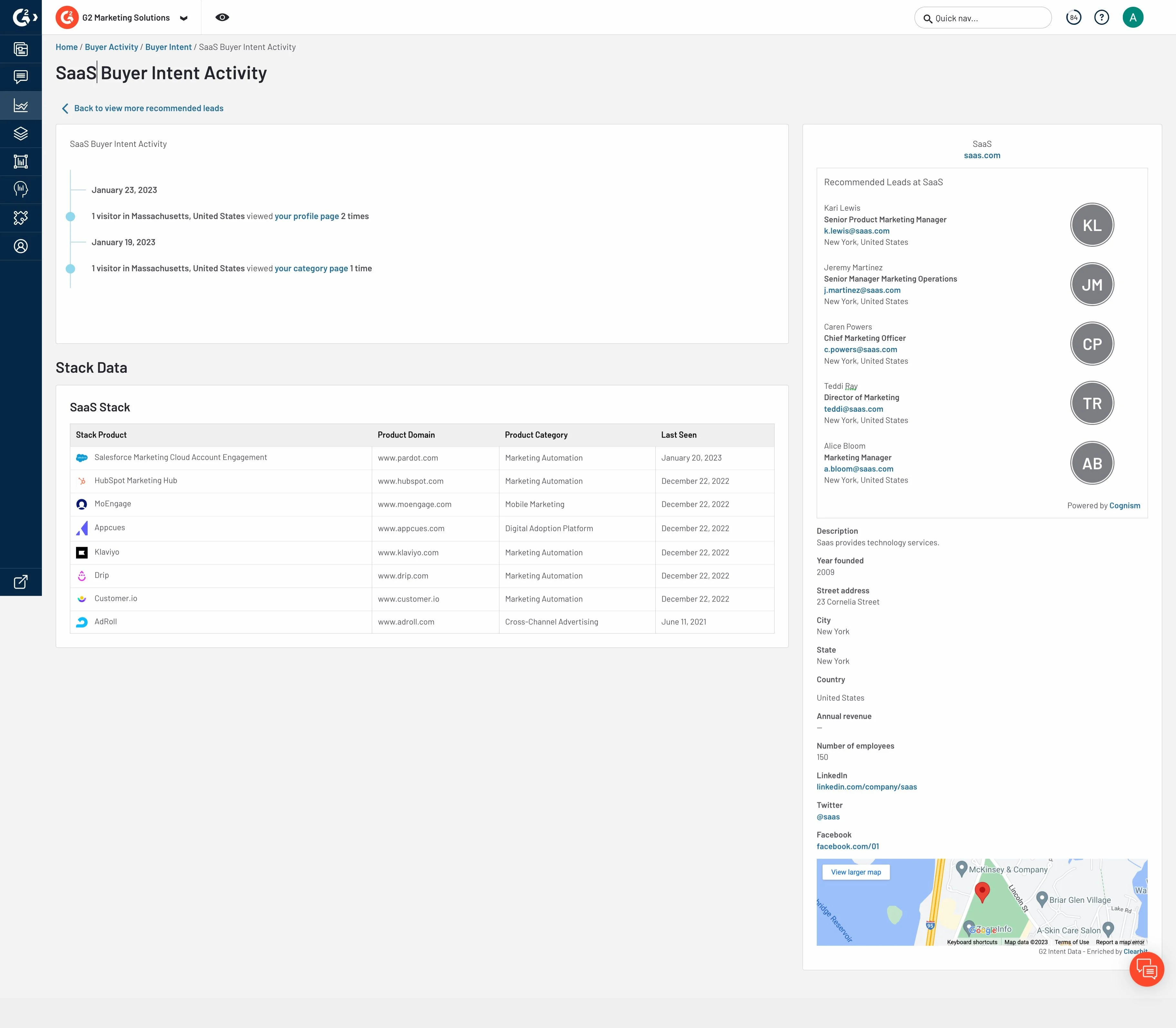Open the account avatar with letter A
The width and height of the screenshot is (1176, 1028).
1133,17
